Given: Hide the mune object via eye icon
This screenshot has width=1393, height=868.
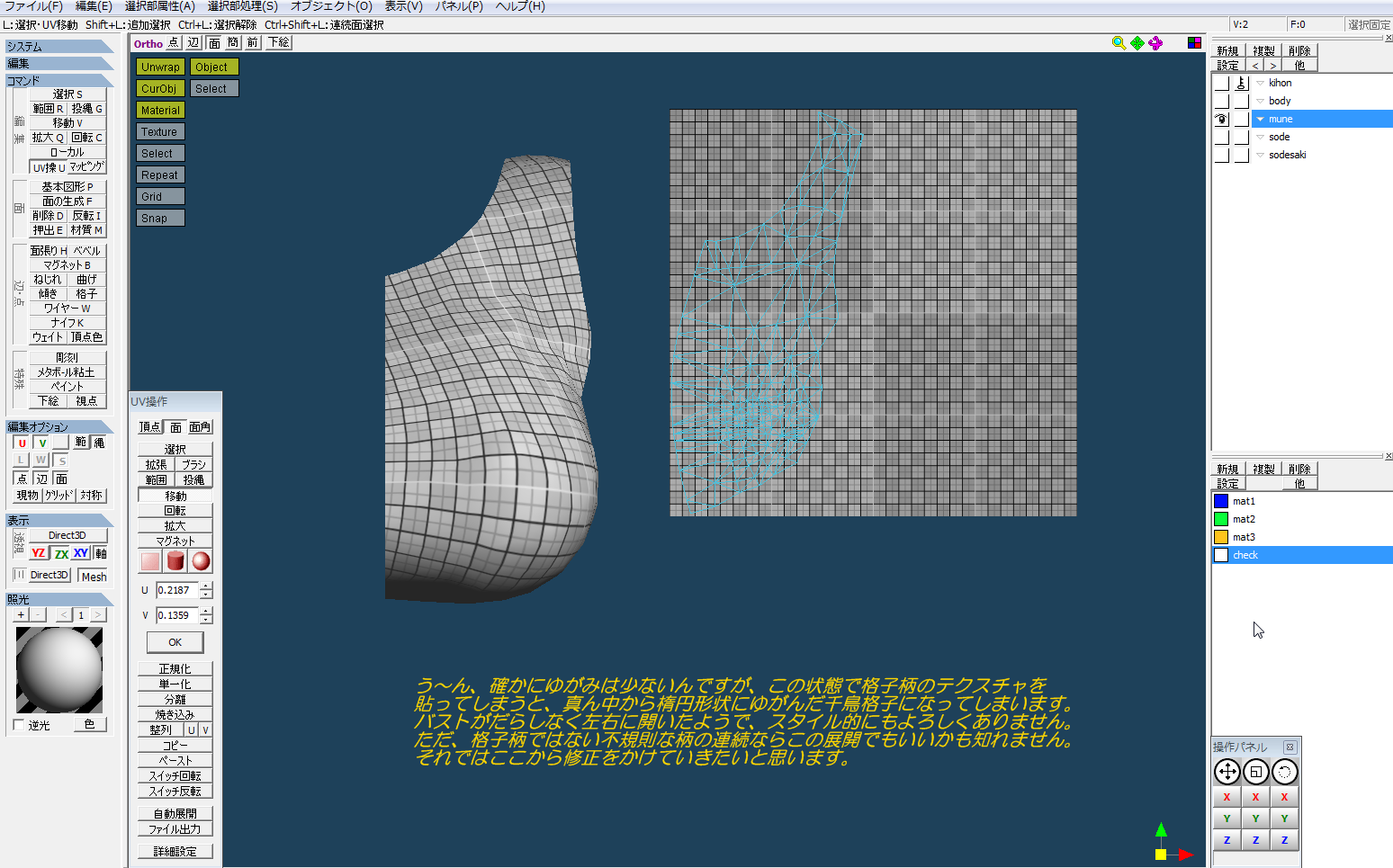Looking at the screenshot, I should pos(1221,119).
